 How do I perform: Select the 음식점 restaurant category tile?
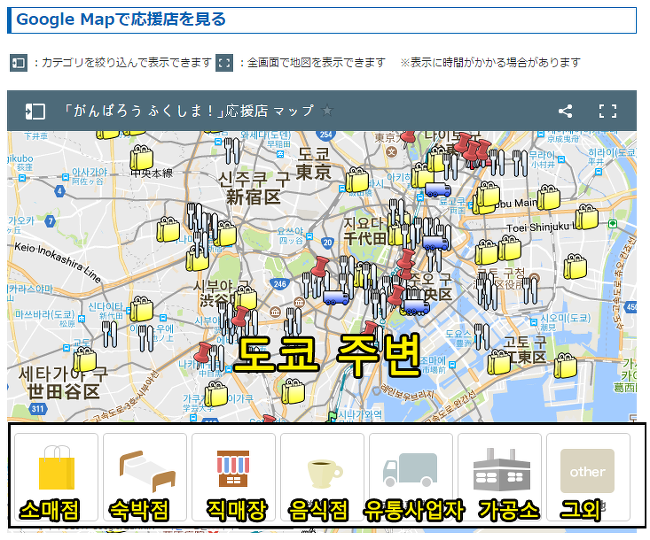click(322, 477)
